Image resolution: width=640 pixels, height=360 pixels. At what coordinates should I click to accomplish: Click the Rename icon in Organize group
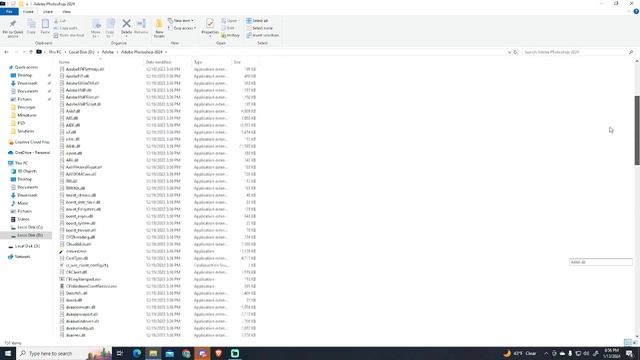pos(141,24)
